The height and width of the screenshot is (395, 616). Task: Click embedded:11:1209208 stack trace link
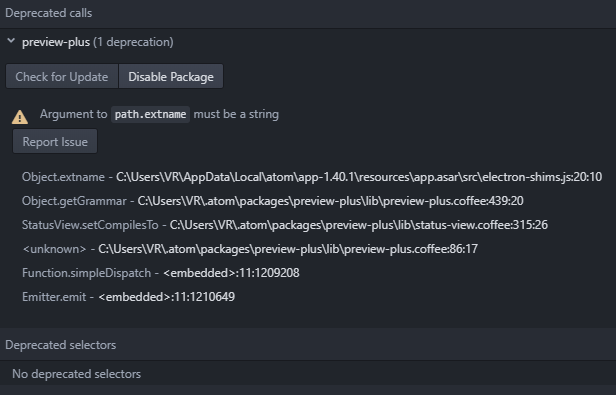coord(231,273)
